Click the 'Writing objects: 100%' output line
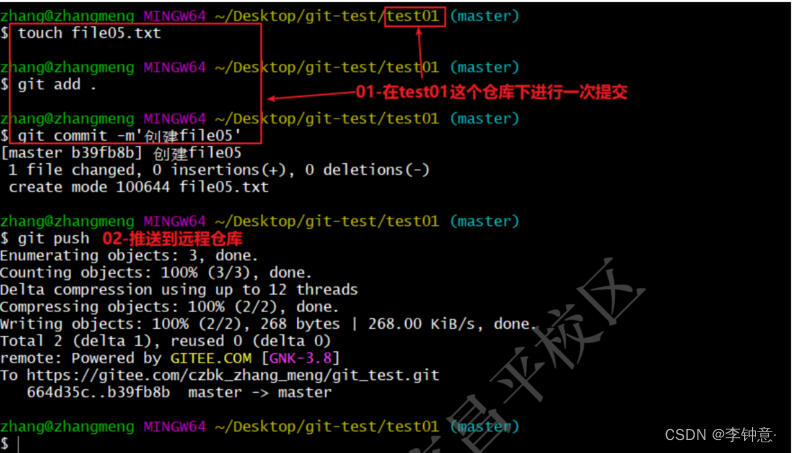 point(268,324)
